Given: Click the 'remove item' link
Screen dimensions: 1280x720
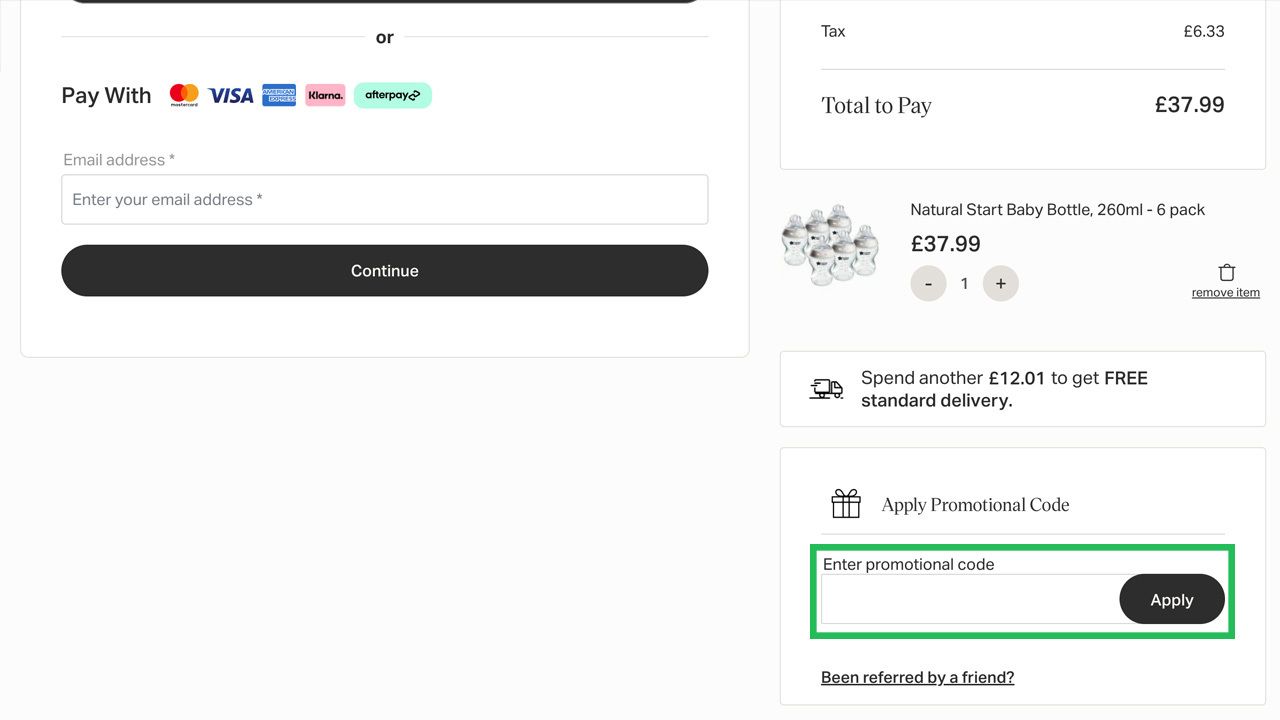Looking at the screenshot, I should [x=1226, y=293].
